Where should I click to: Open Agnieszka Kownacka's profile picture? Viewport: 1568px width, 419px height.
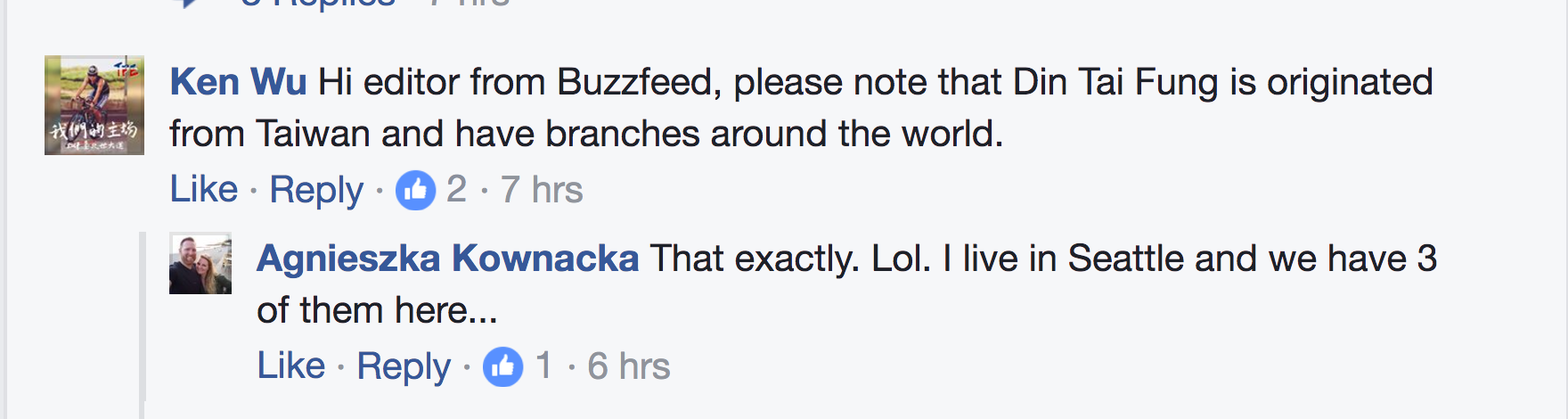[200, 264]
